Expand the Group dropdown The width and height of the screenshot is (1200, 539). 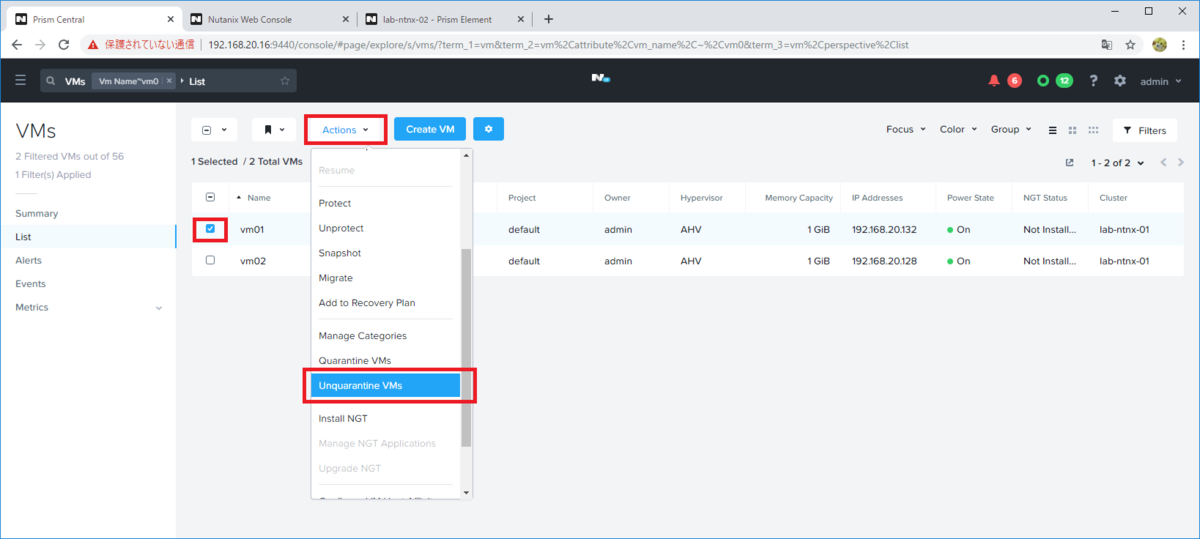coord(1012,130)
